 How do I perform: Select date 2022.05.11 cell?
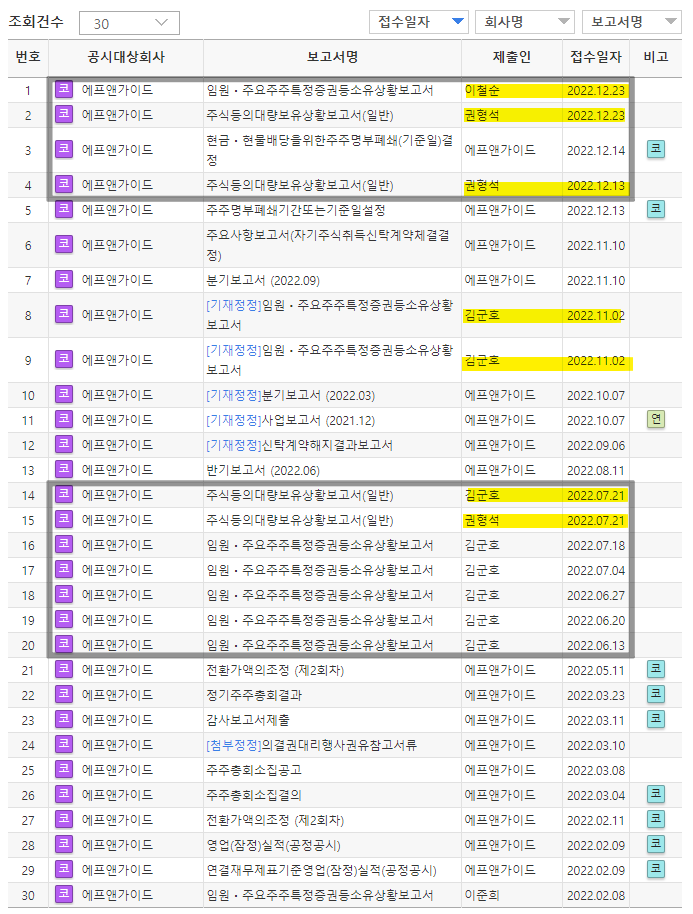596,670
